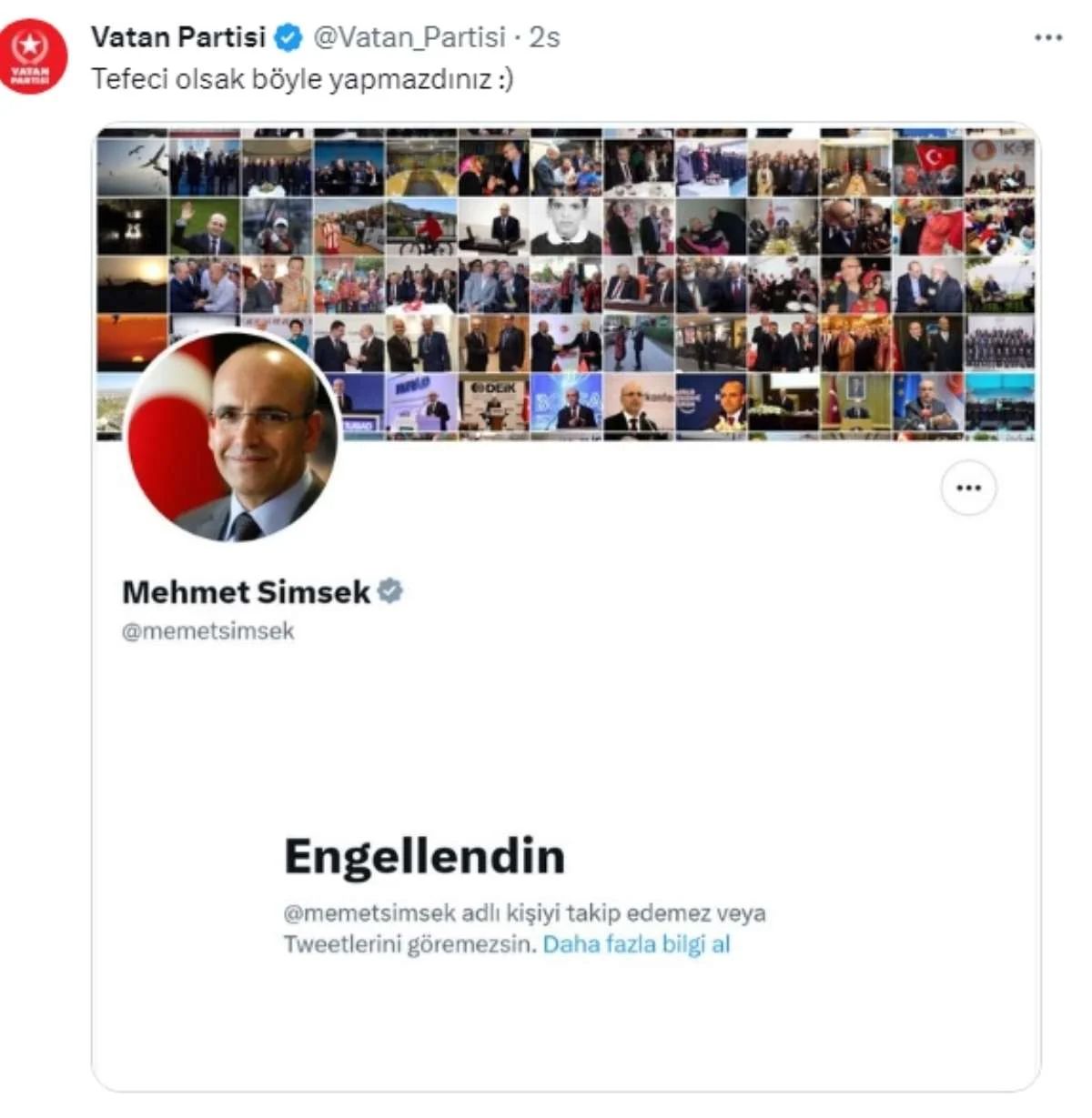Click the Turkish flag photo in the banner
This screenshot has width=1092, height=1118.
[x=926, y=166]
